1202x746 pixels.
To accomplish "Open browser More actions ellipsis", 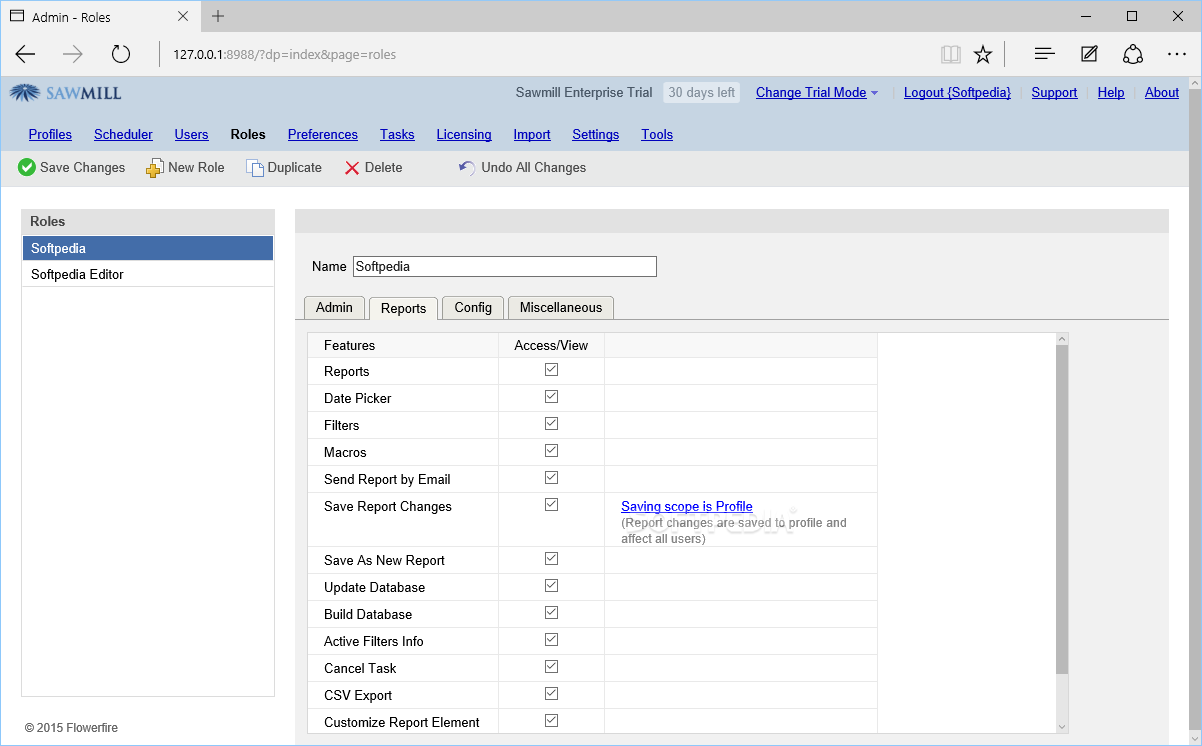I will pyautogui.click(x=1177, y=54).
